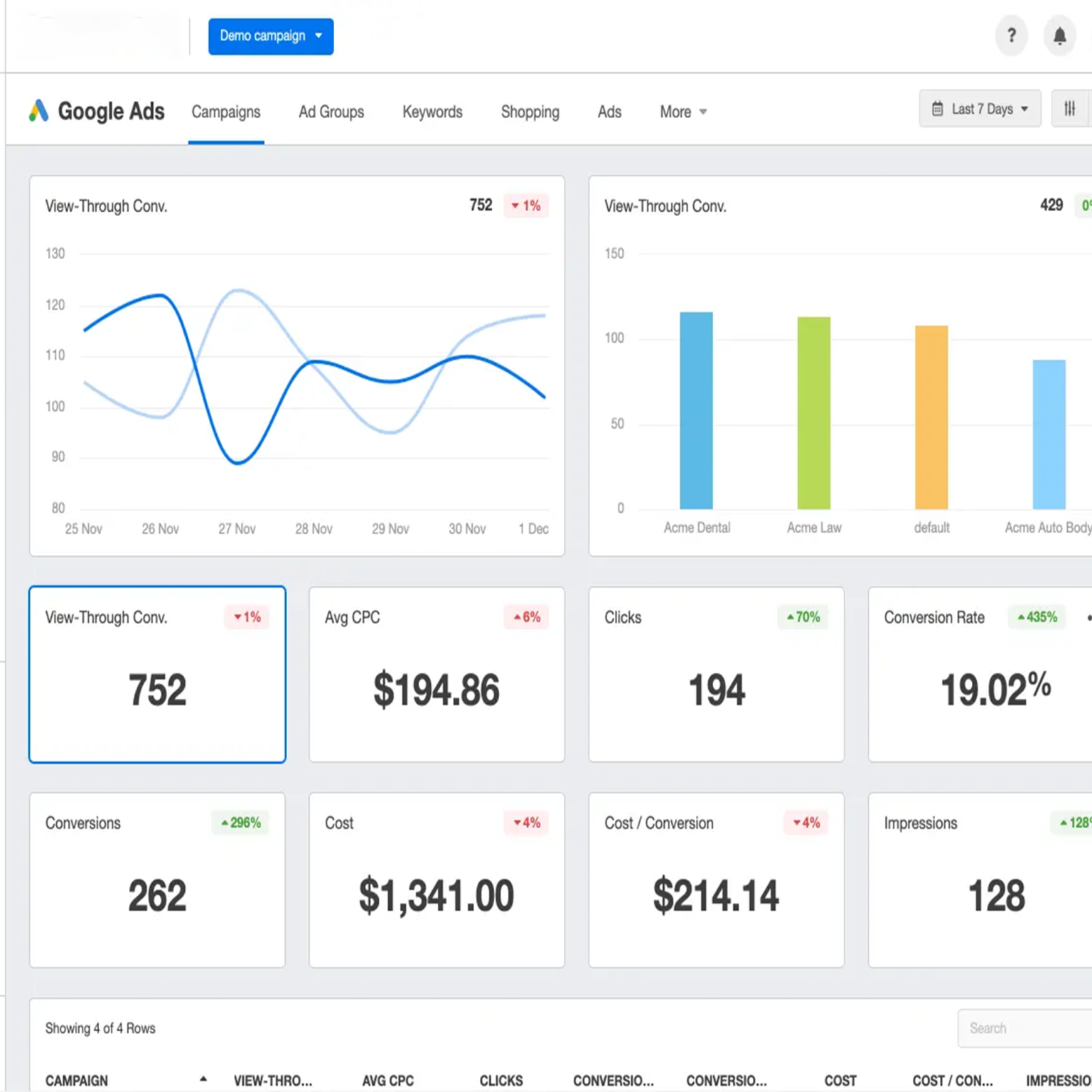Click the green 296% badge on Conversions card
The height and width of the screenshot is (1092, 1092).
pyautogui.click(x=240, y=823)
